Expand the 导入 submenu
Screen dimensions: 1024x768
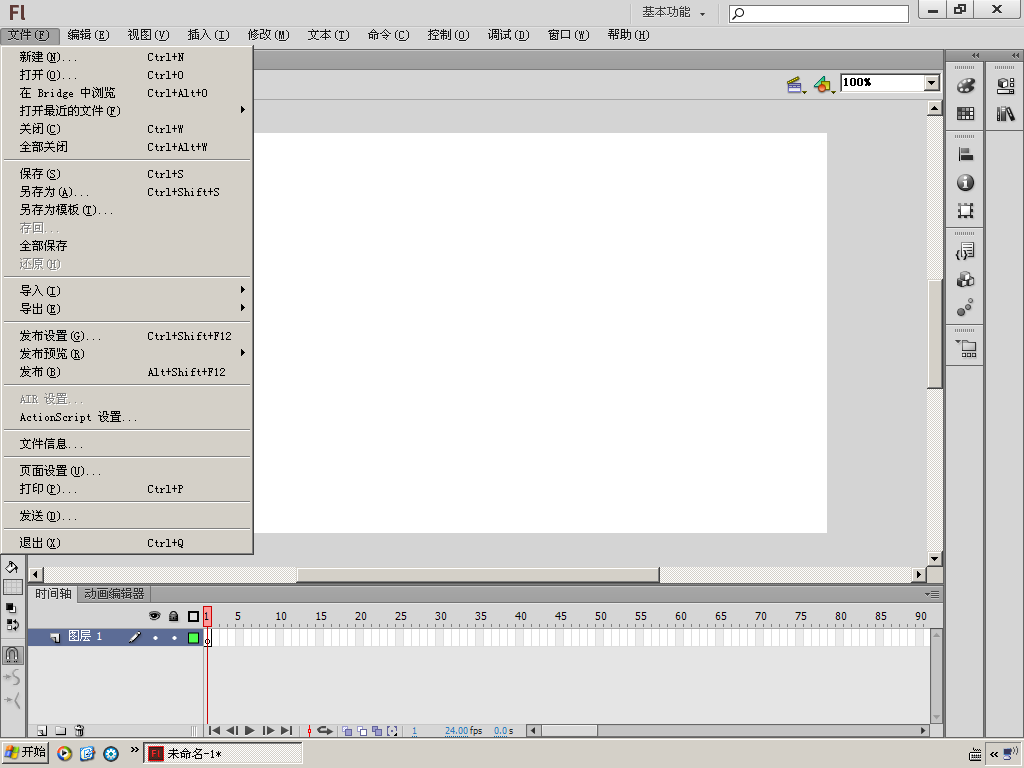(x=127, y=290)
